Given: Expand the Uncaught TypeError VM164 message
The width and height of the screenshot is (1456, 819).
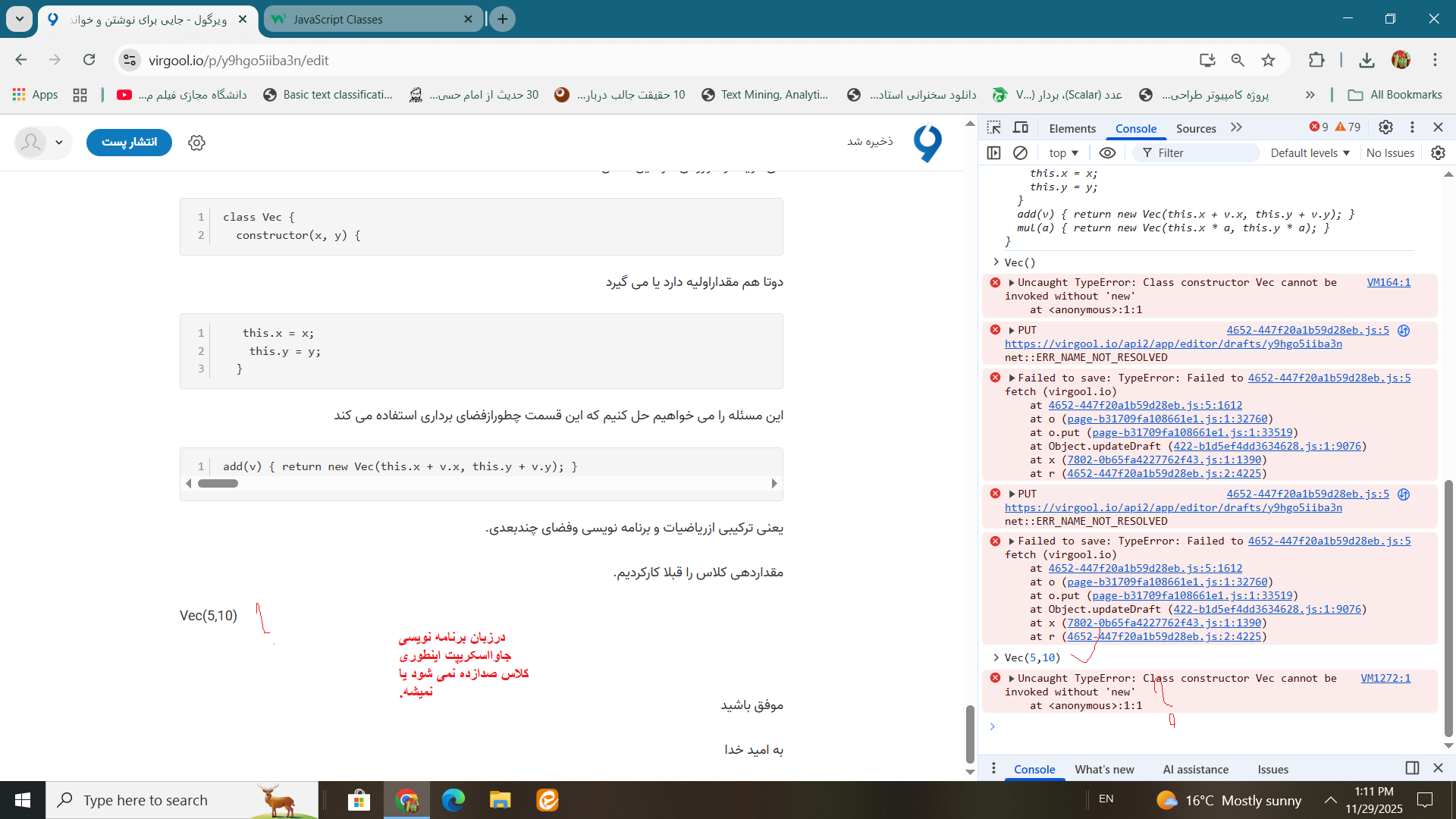Looking at the screenshot, I should (1011, 283).
